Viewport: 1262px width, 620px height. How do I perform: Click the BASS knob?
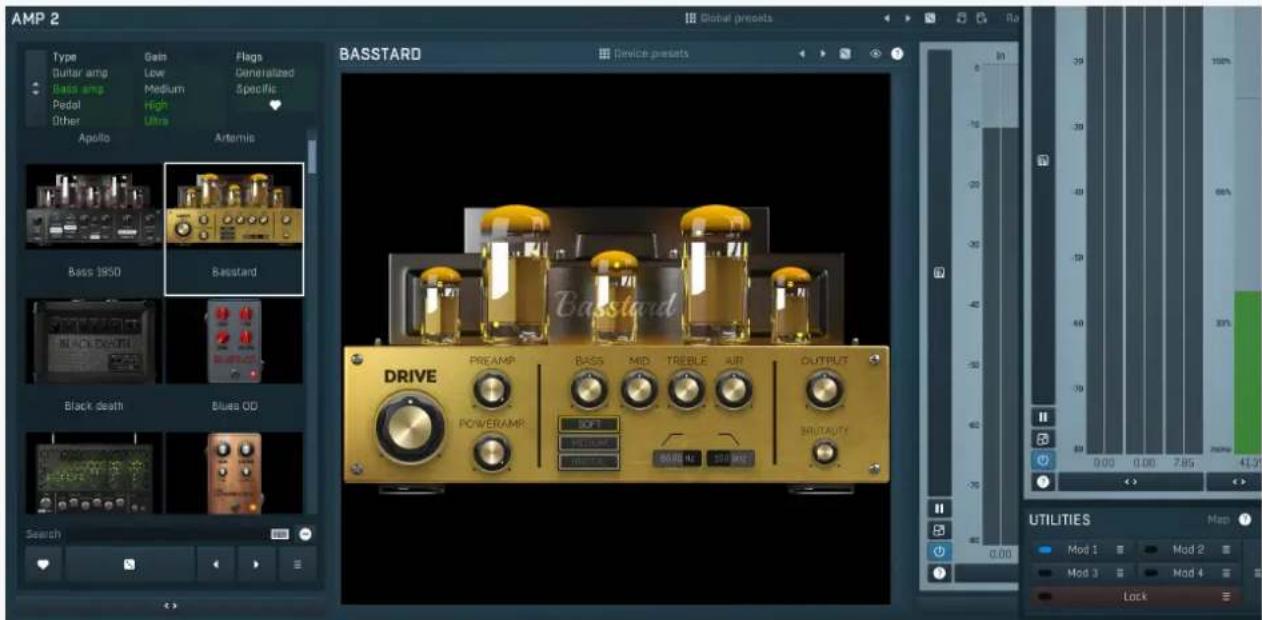(x=589, y=389)
